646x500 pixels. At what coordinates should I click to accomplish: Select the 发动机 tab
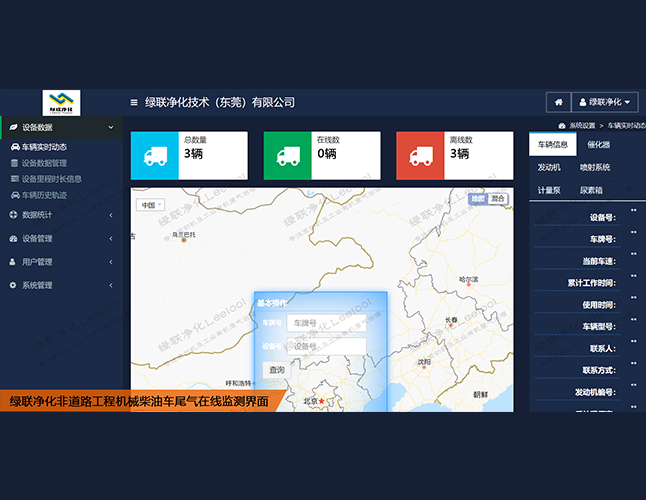click(x=552, y=167)
